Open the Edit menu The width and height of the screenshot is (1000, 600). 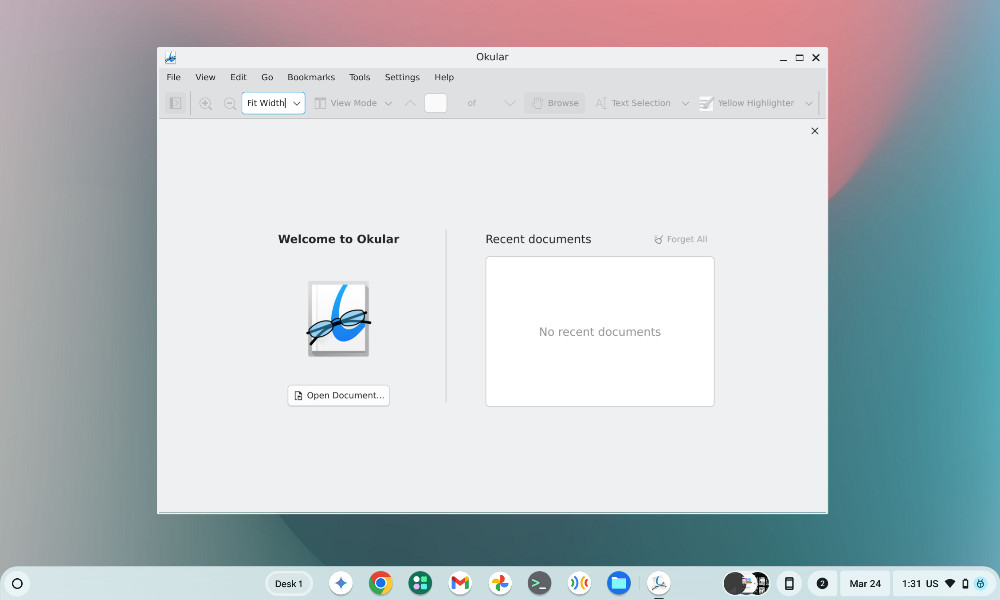[239, 77]
